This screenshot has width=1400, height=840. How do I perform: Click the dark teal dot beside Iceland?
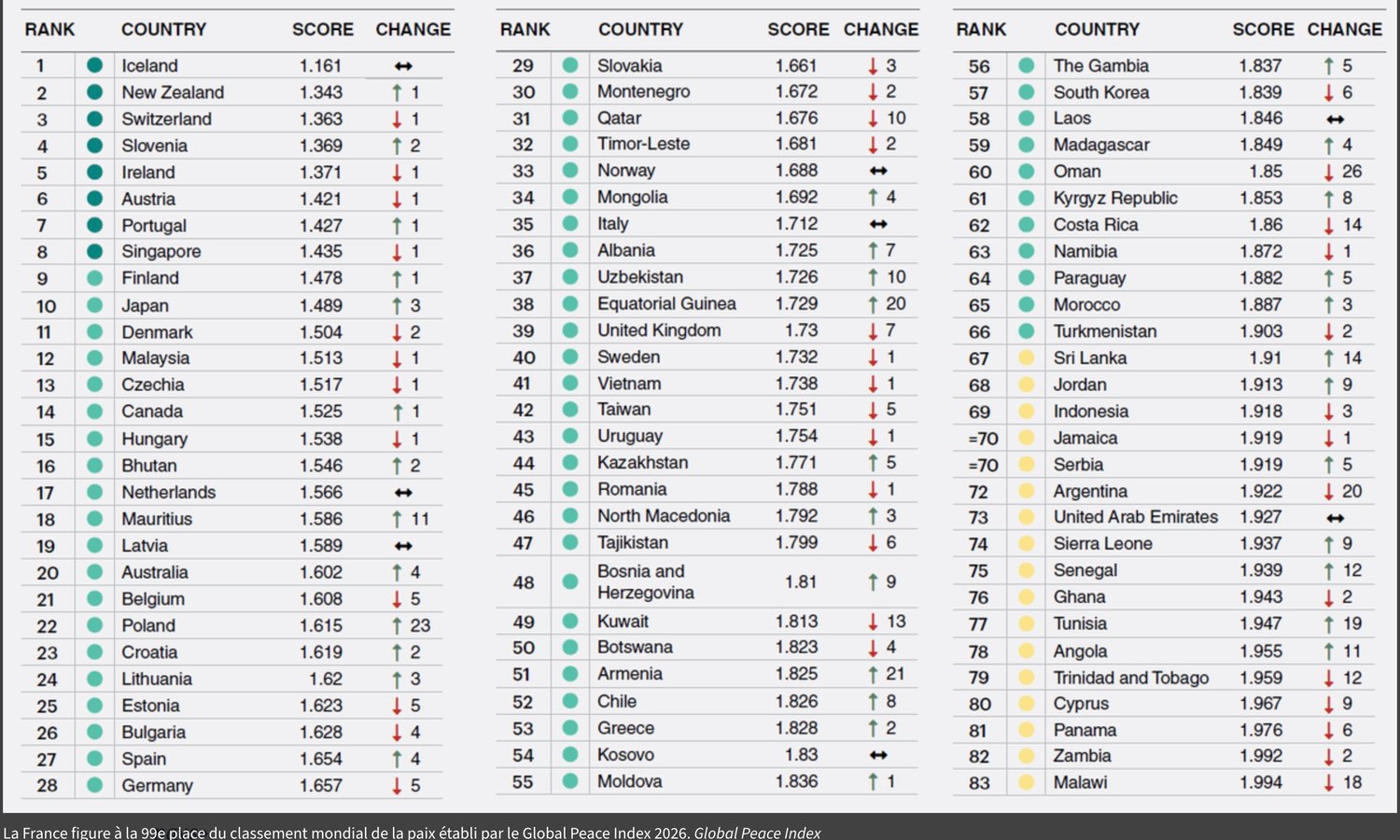click(94, 65)
